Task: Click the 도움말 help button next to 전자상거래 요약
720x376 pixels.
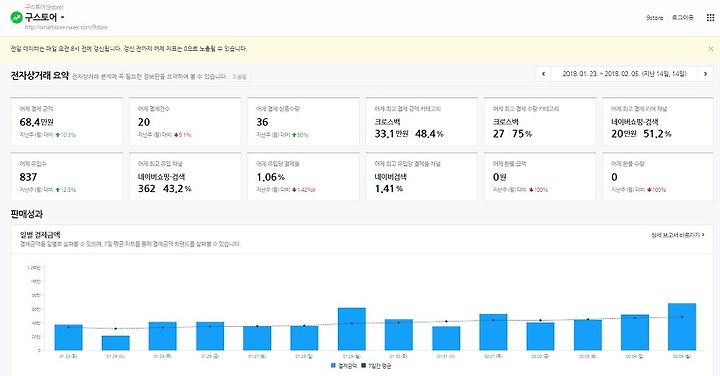Action: [x=240, y=77]
